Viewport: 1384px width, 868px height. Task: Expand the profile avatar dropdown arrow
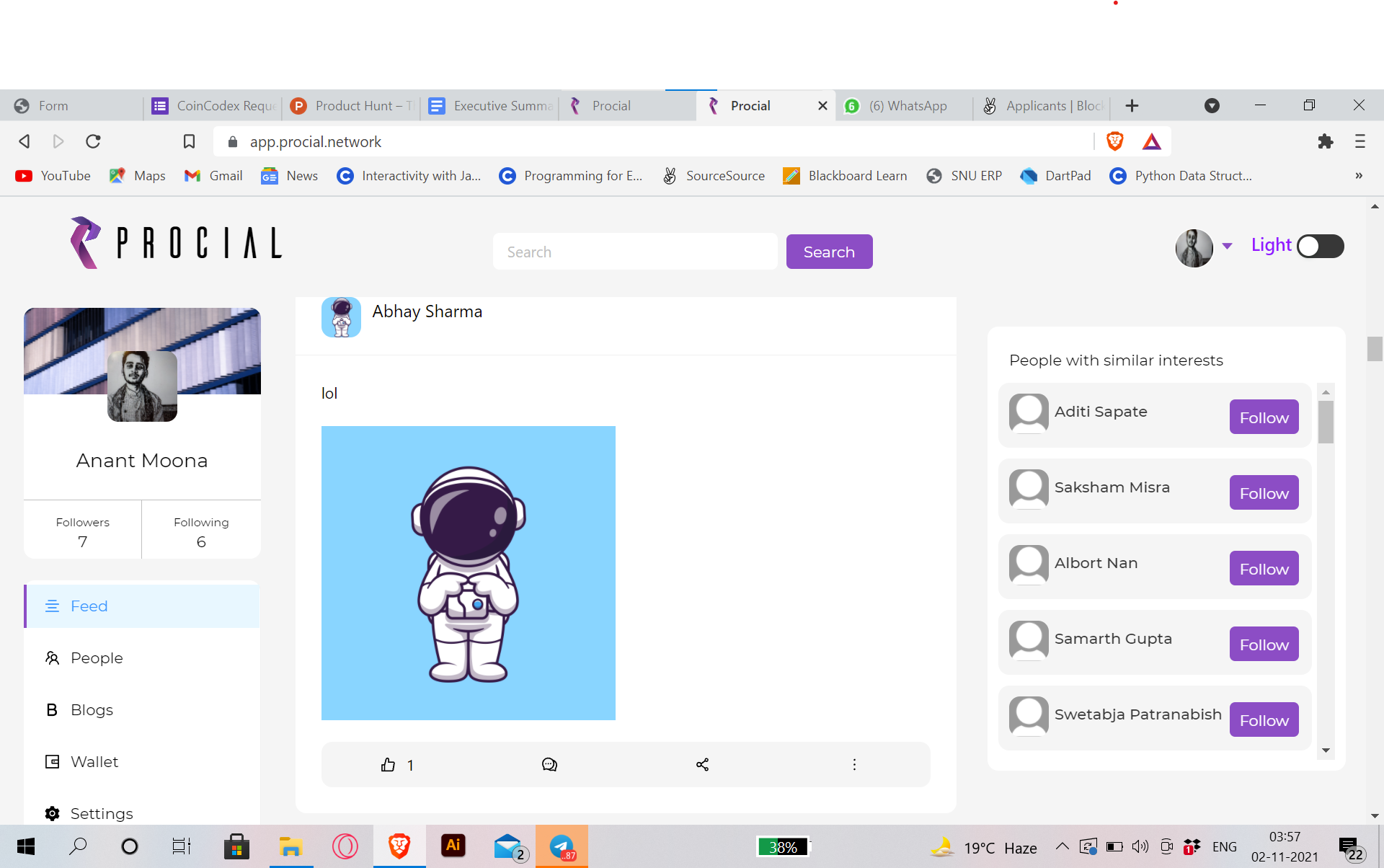[1227, 246]
